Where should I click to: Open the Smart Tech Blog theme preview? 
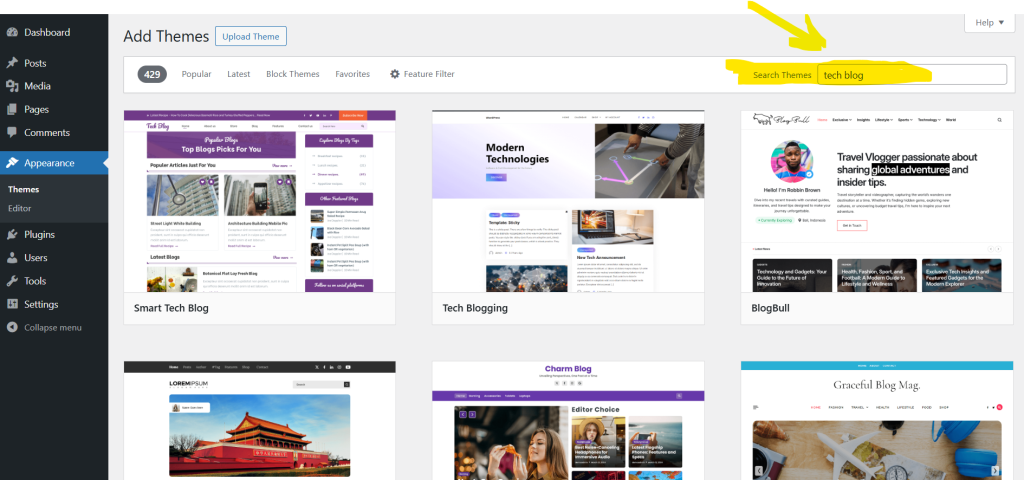(259, 201)
